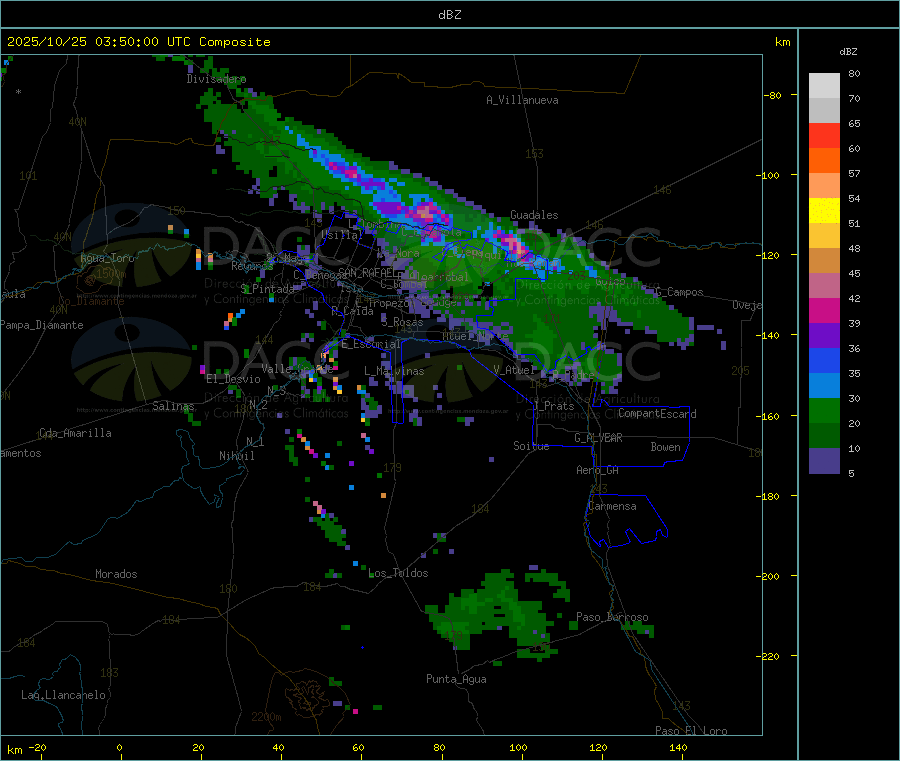Click the Carmensa map label
Screen dimensions: 900x761
(x=612, y=506)
